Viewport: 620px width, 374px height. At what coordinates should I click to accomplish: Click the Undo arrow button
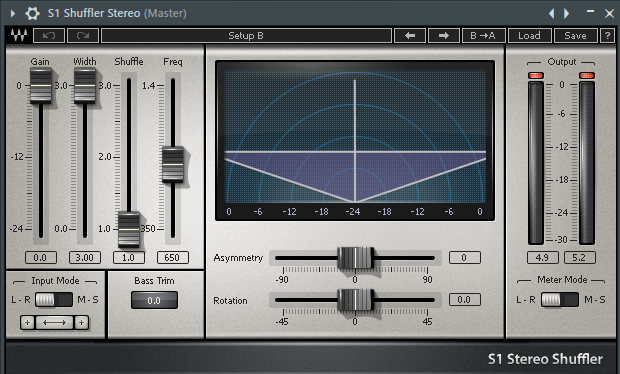click(x=49, y=36)
